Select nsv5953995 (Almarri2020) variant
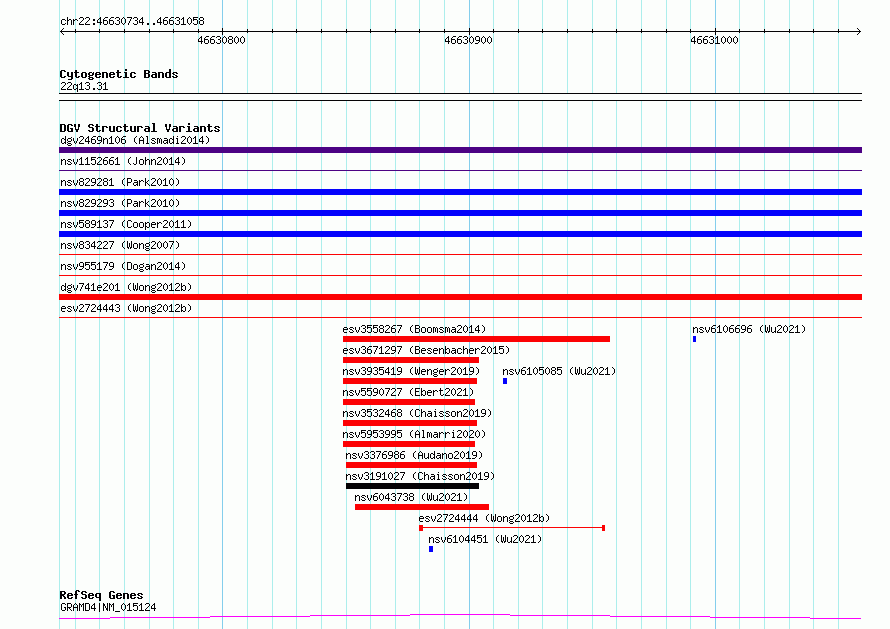 [414, 434]
